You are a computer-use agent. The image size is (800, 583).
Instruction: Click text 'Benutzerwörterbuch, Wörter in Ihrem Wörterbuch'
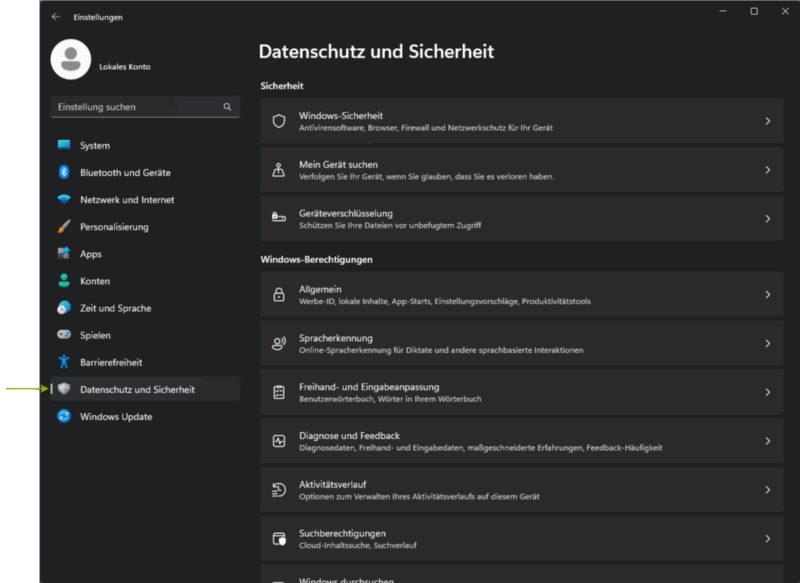click(390, 399)
